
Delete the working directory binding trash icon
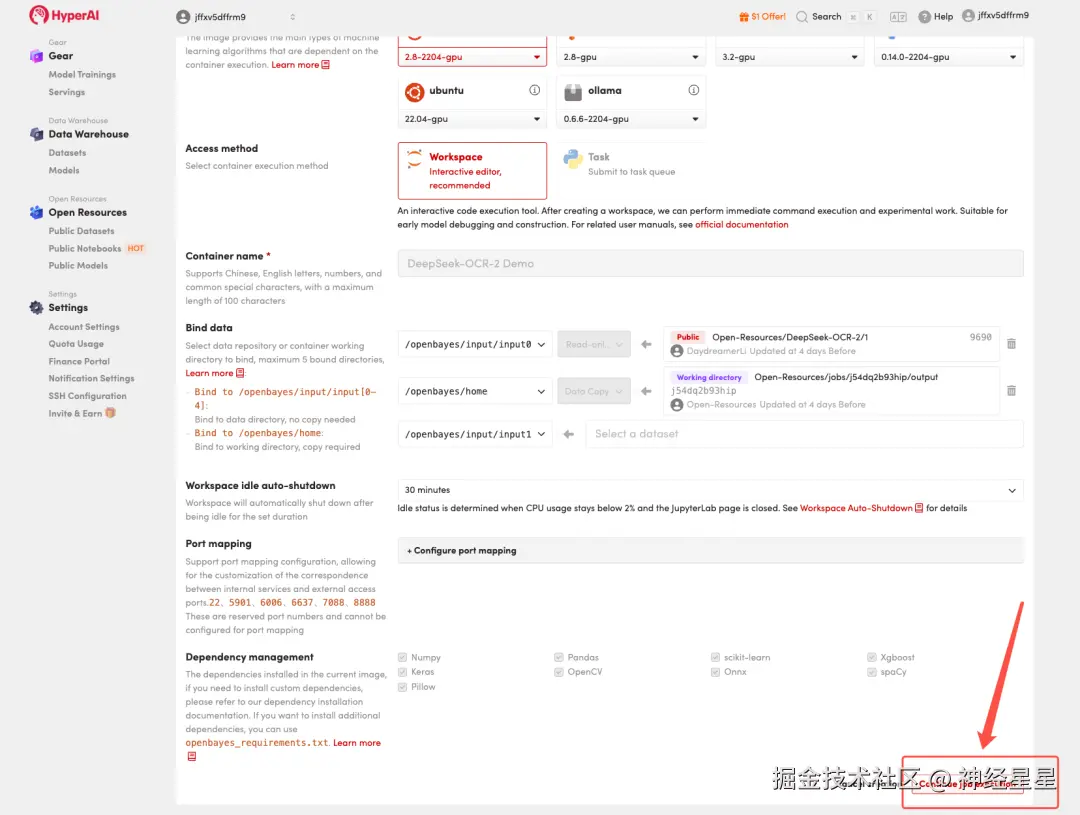1011,391
